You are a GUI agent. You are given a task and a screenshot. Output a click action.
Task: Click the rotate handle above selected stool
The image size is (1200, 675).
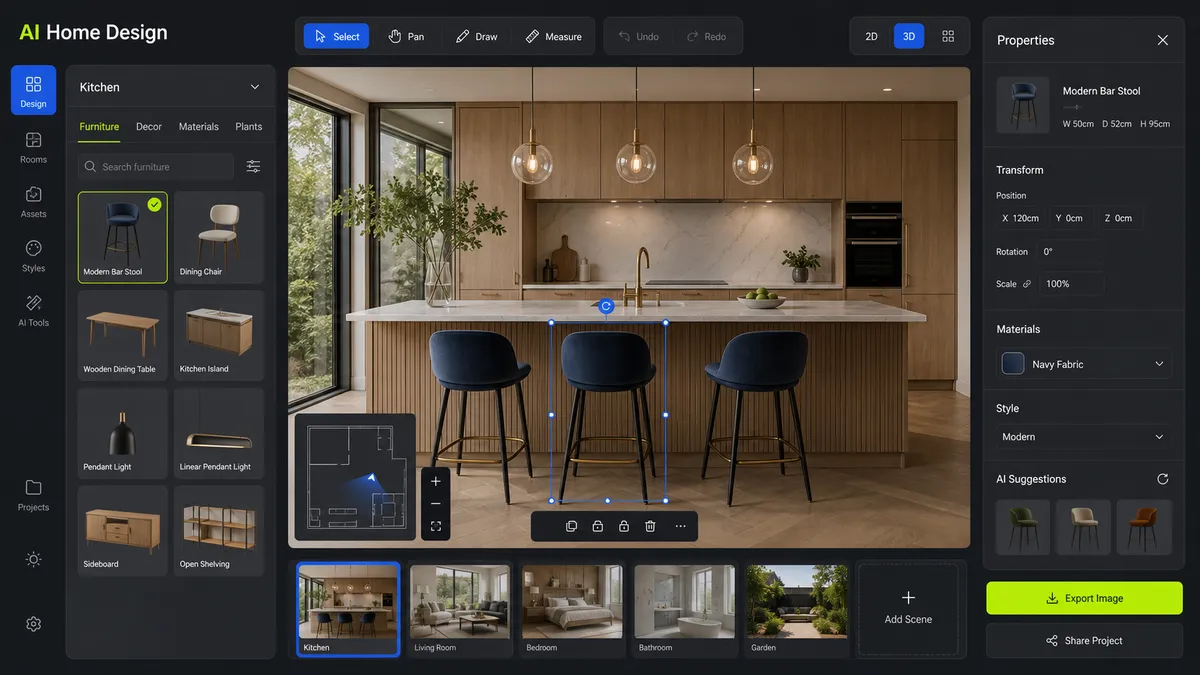[x=606, y=306]
